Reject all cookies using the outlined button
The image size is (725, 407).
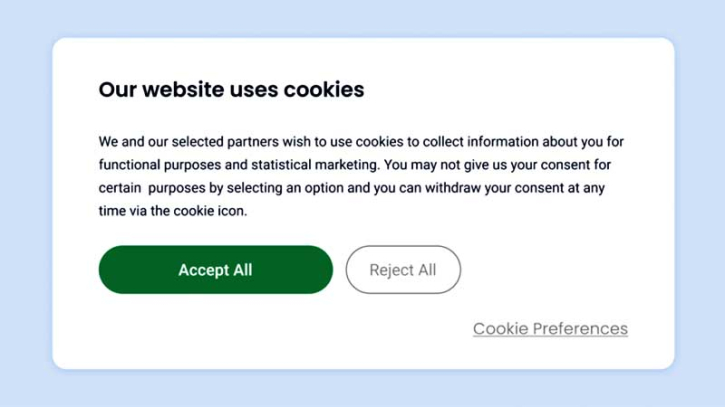pos(403,270)
